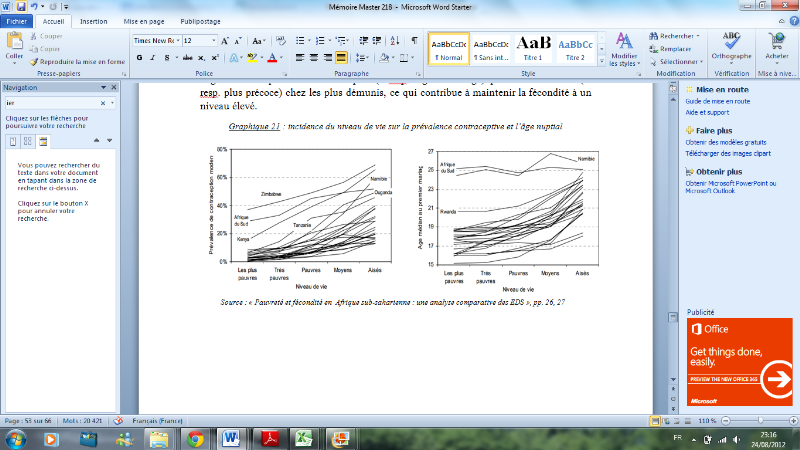800x450 pixels.
Task: Run Orthographe spell check
Action: pos(731,46)
